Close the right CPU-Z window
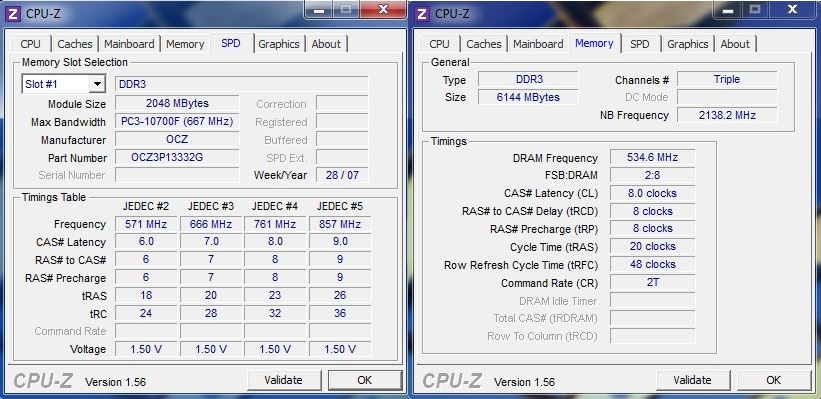This screenshot has height=399, width=821. (x=792, y=9)
